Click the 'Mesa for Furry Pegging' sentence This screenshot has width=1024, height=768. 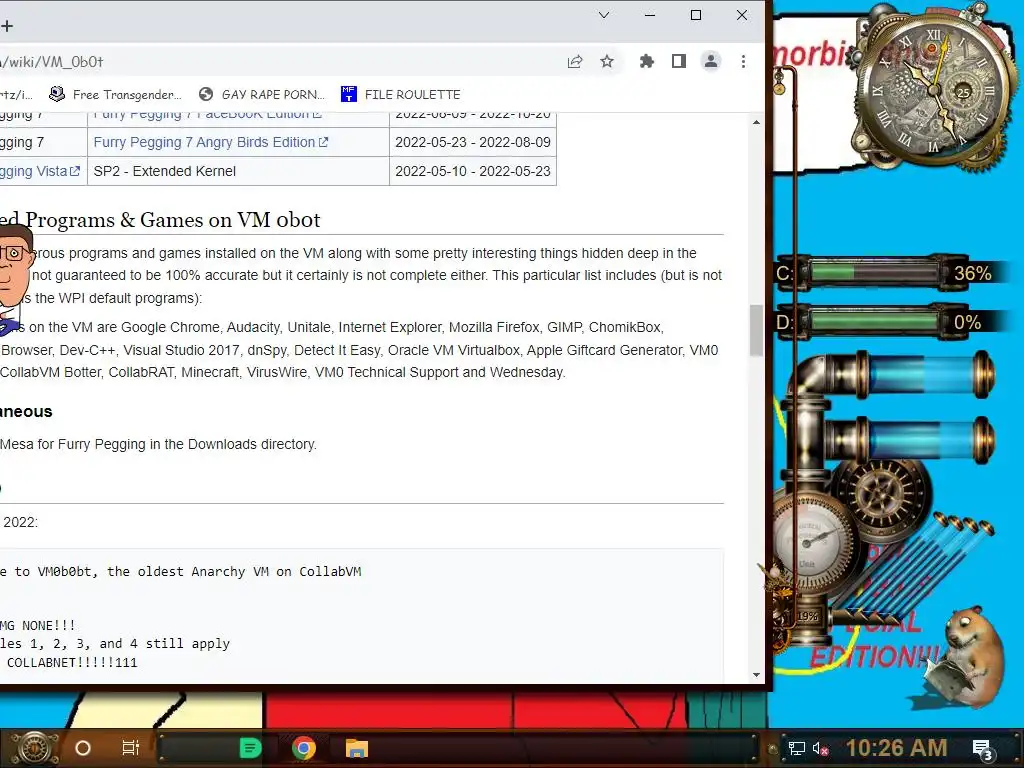(158, 444)
